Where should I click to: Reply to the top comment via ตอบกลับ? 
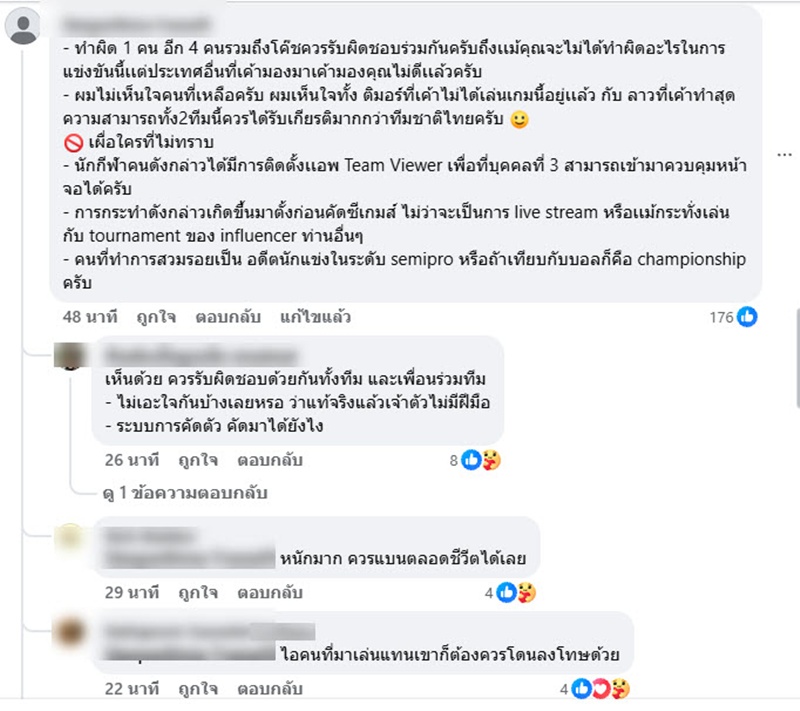[x=228, y=317]
